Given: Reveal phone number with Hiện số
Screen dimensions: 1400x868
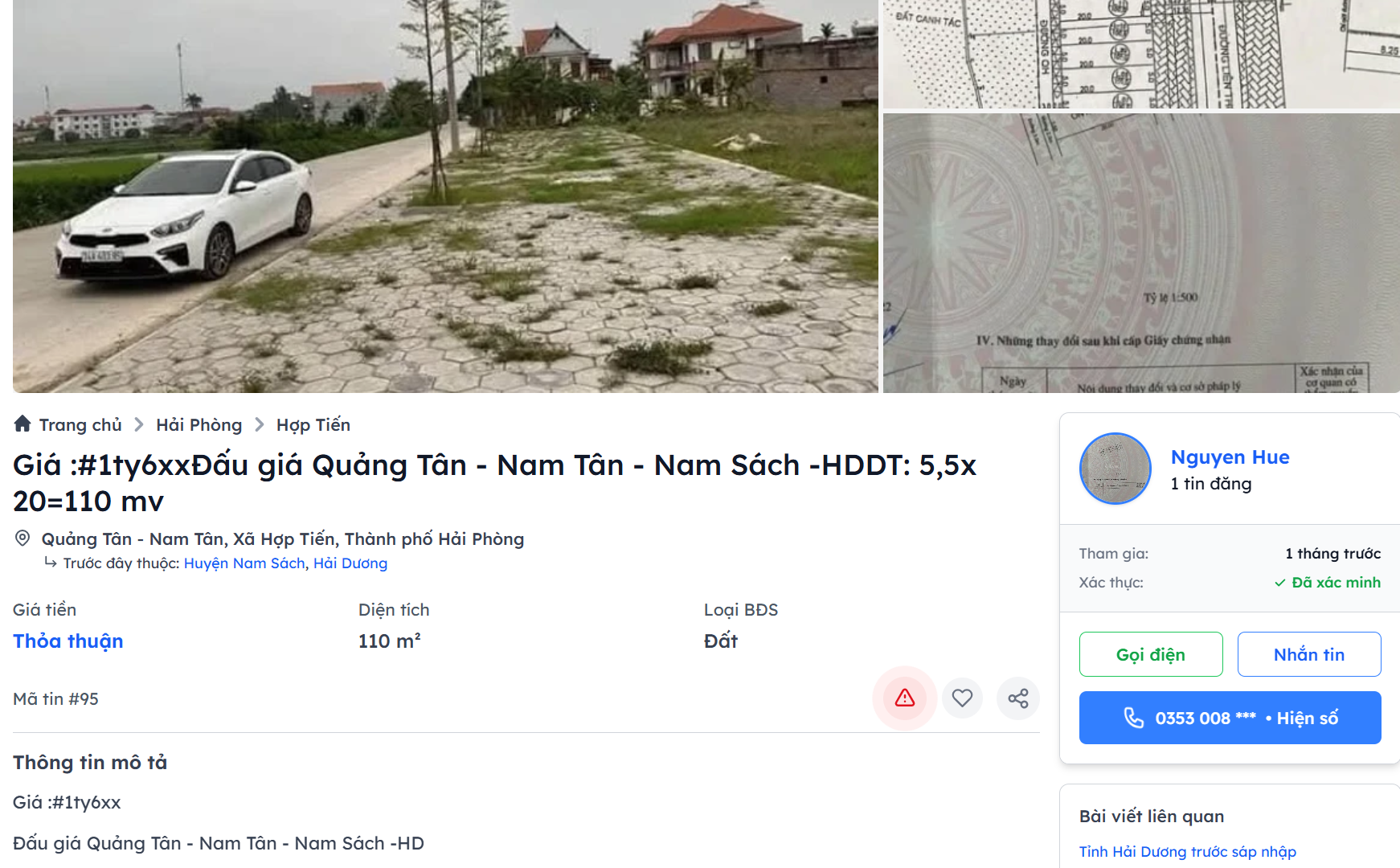Looking at the screenshot, I should 1308,718.
